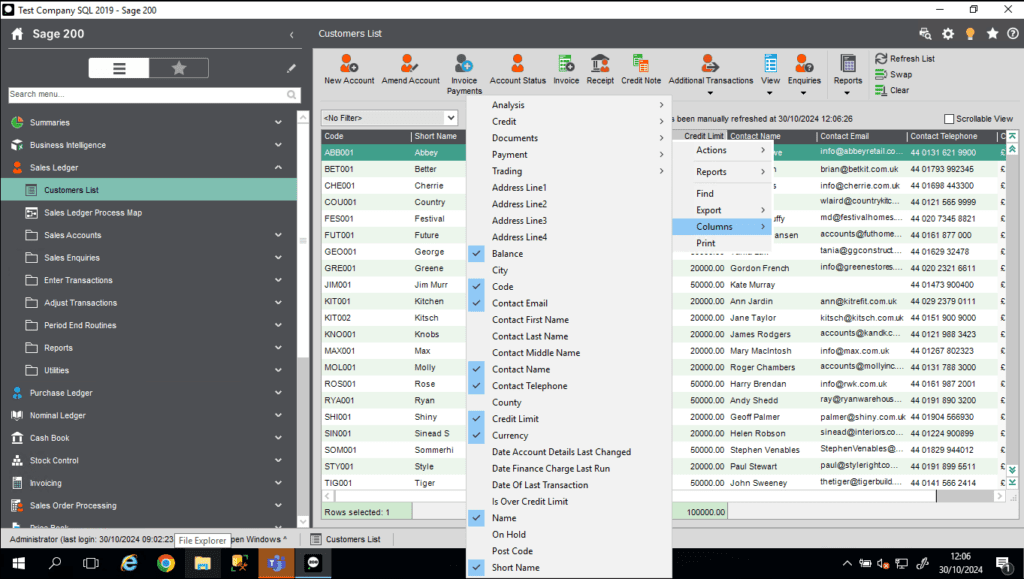The height and width of the screenshot is (579, 1024).
Task: Click in the Search menu field
Action: click(145, 95)
